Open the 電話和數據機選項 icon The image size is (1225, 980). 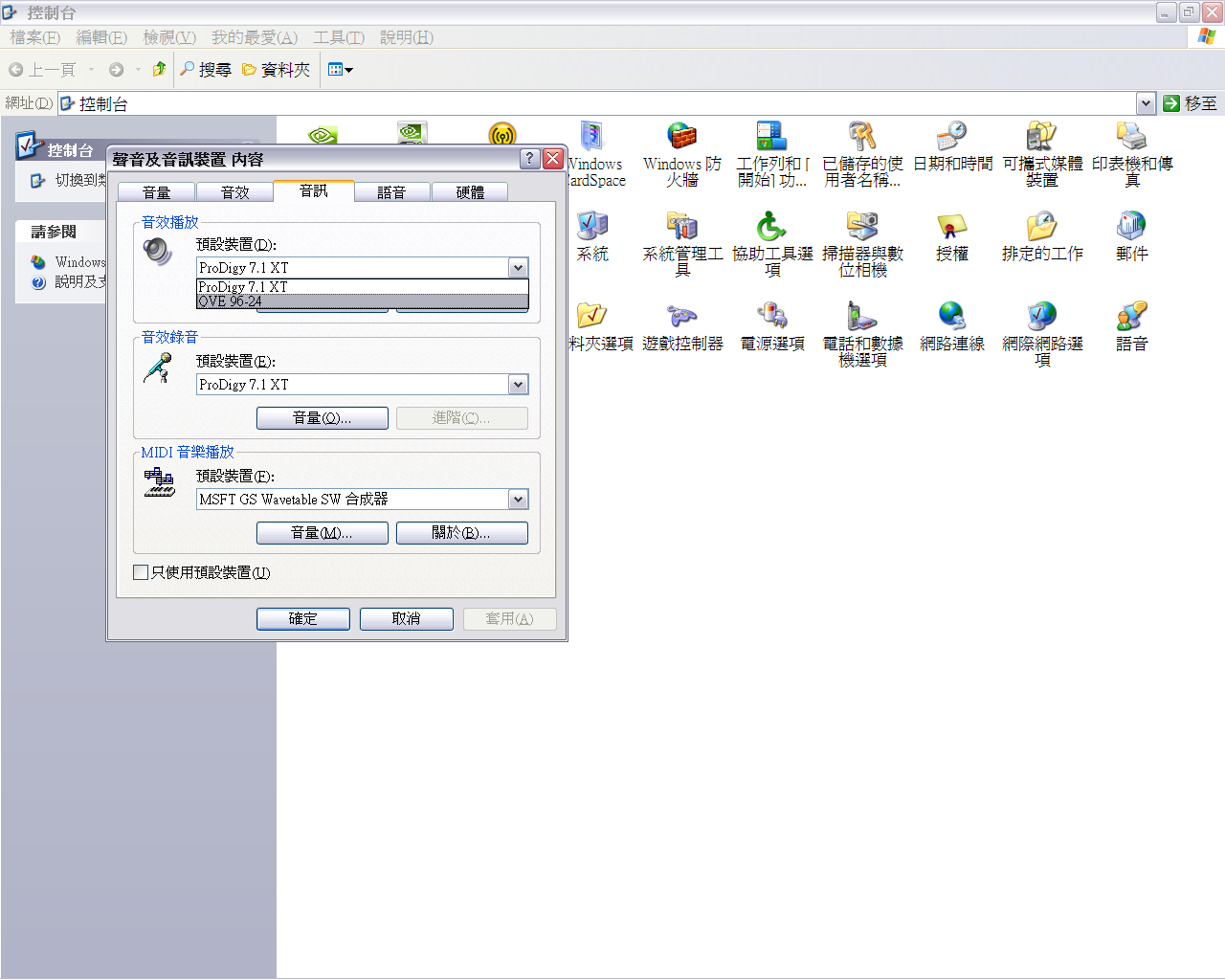click(x=862, y=333)
